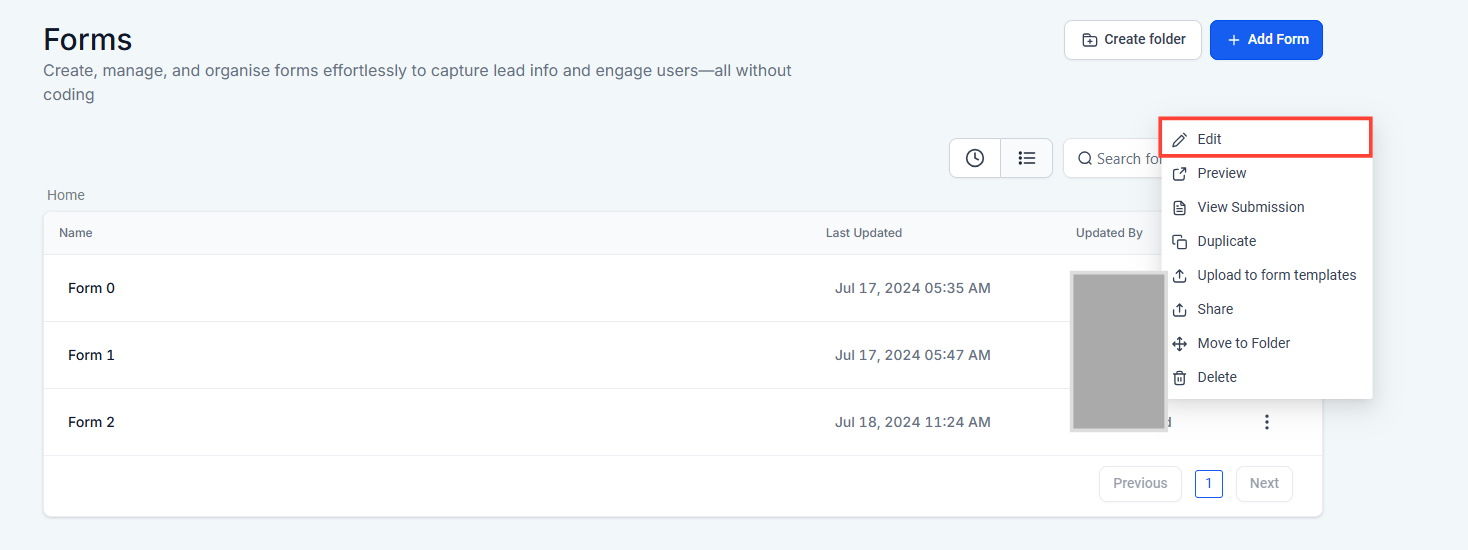
Task: Click the pencil Edit icon
Action: pyautogui.click(x=1180, y=140)
